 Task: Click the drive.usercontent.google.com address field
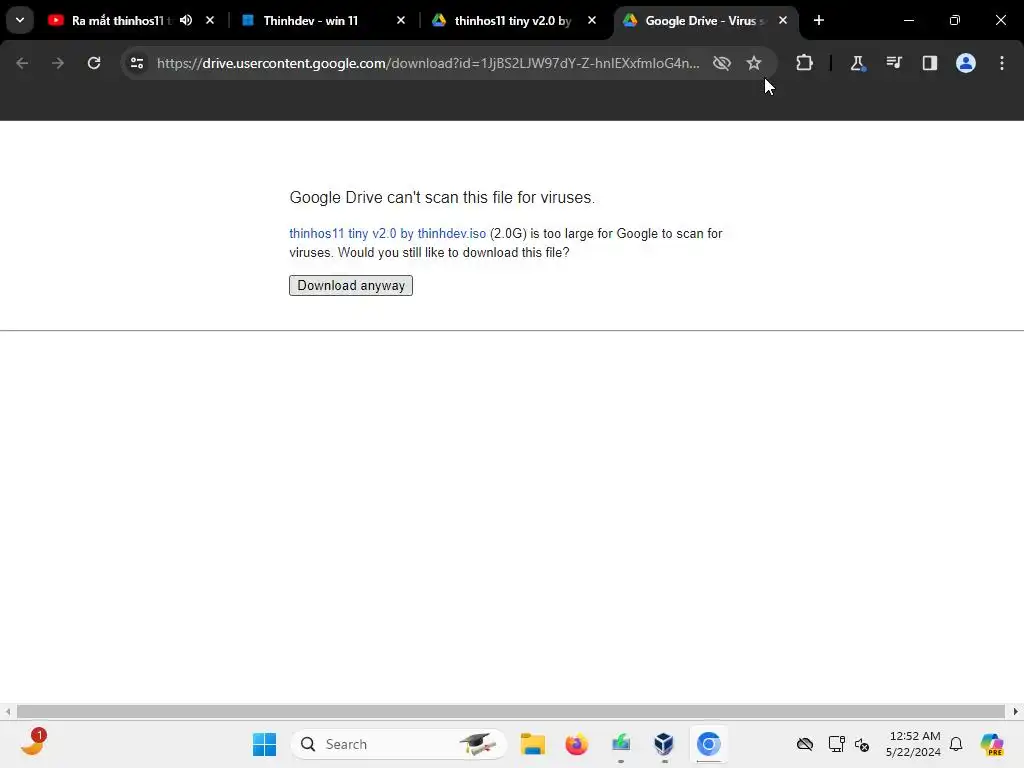click(x=428, y=63)
